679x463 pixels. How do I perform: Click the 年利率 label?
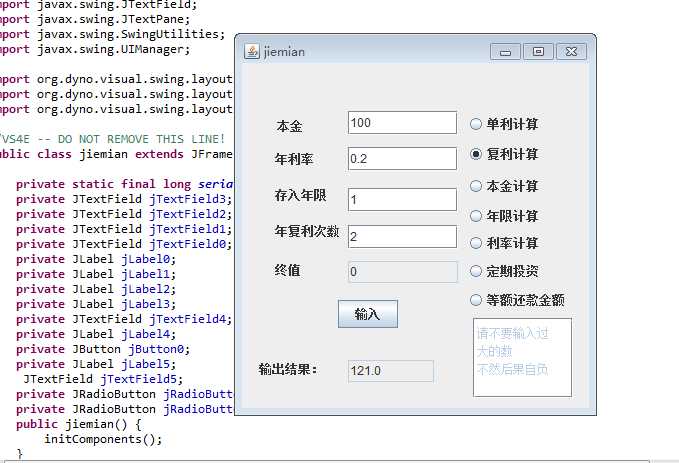(294, 159)
